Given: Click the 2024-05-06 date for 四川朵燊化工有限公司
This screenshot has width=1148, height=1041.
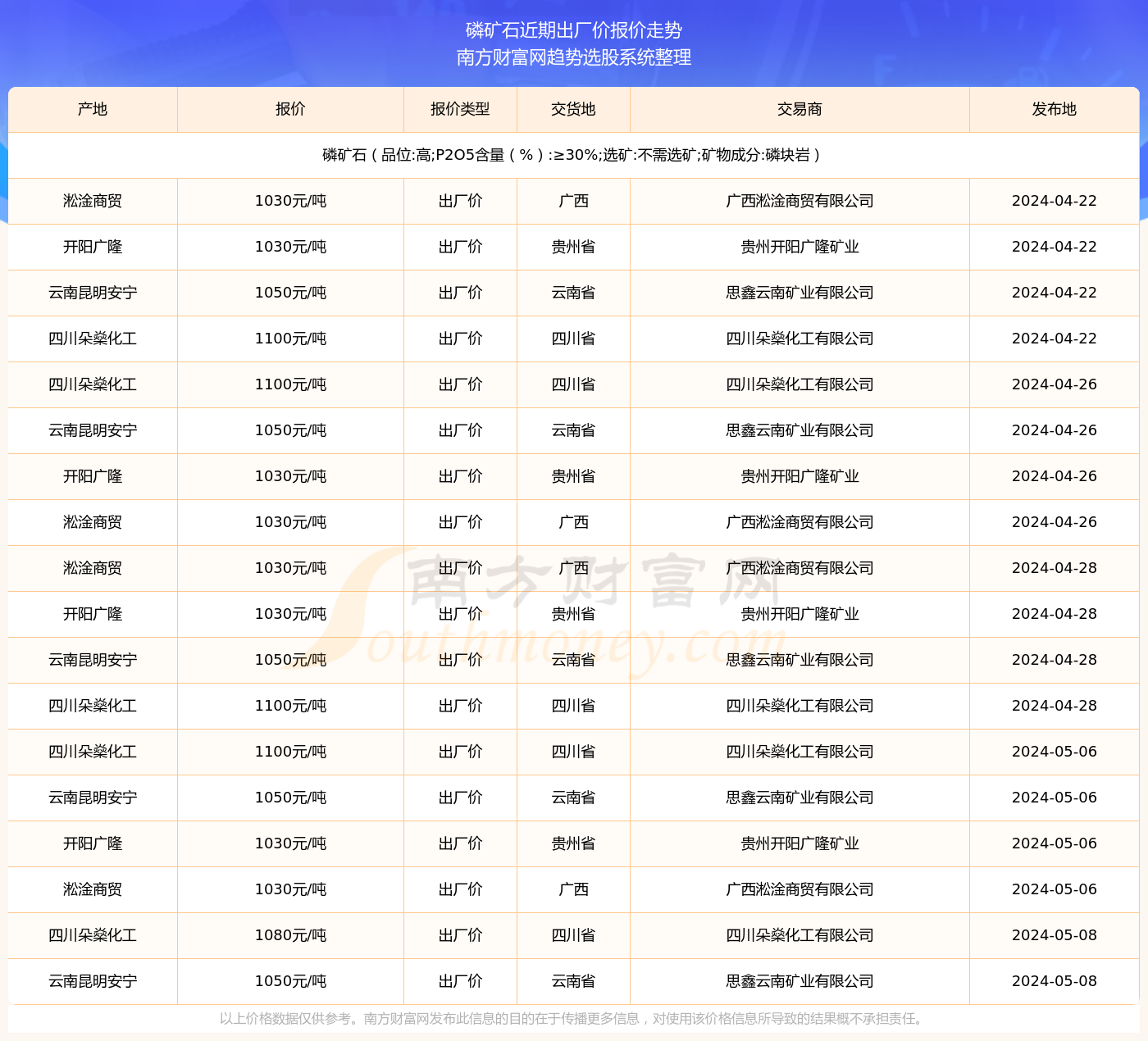Looking at the screenshot, I should click(1055, 752).
